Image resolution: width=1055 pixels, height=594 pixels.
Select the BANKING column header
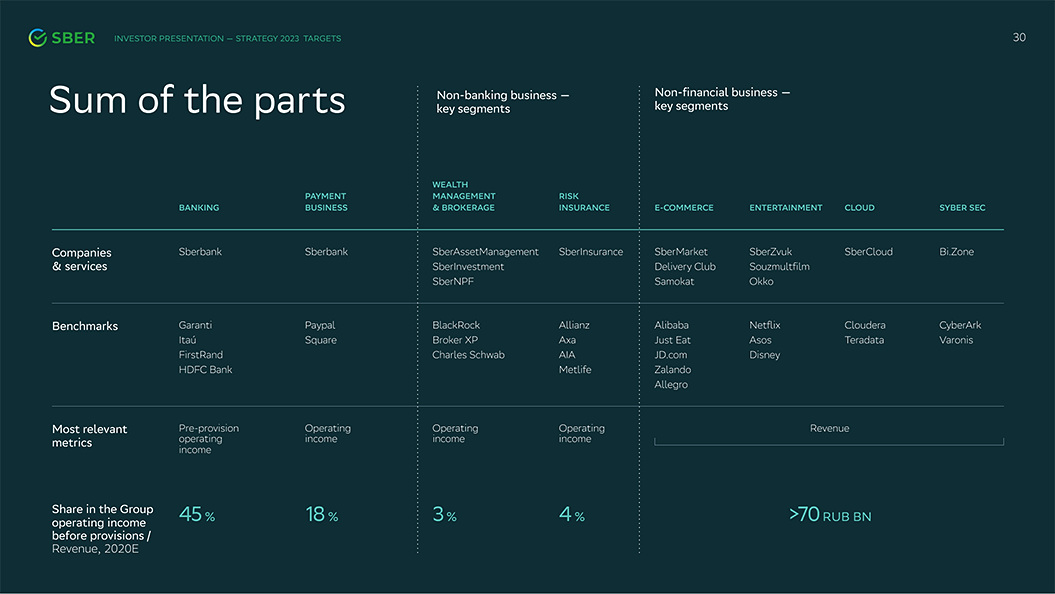click(x=198, y=208)
